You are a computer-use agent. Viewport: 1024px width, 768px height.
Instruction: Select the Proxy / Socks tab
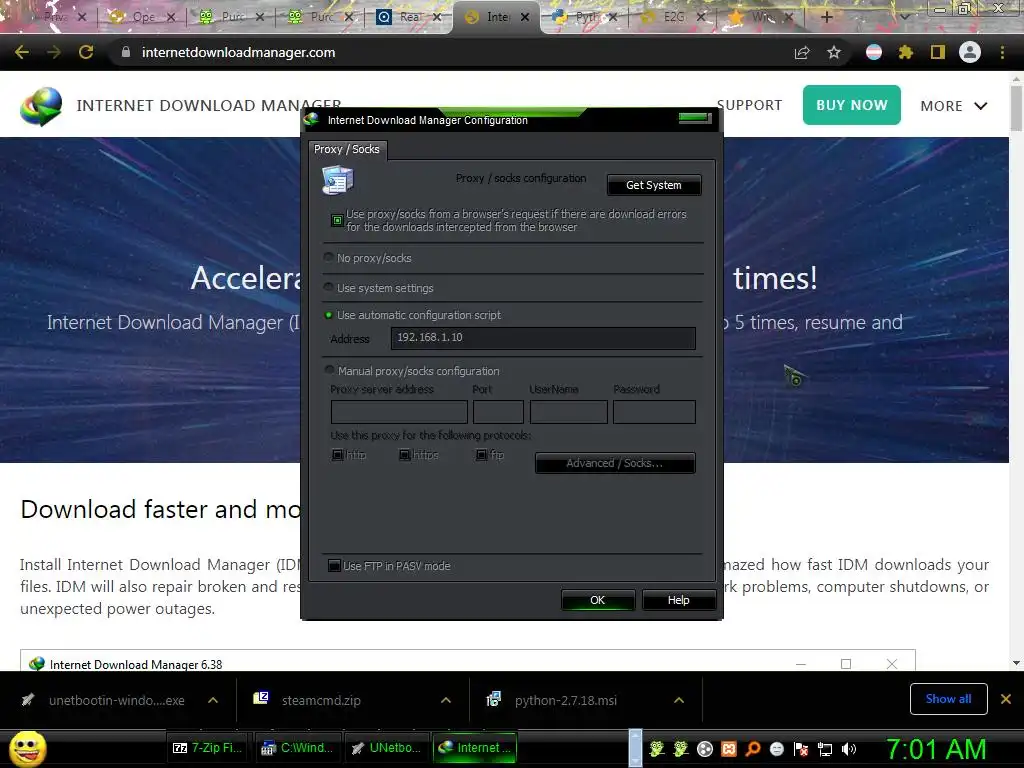pos(347,150)
